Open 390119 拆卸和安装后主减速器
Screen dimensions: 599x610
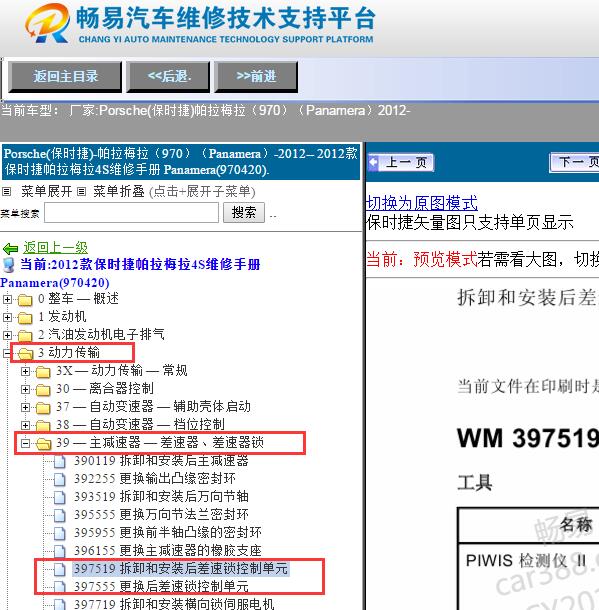point(161,461)
